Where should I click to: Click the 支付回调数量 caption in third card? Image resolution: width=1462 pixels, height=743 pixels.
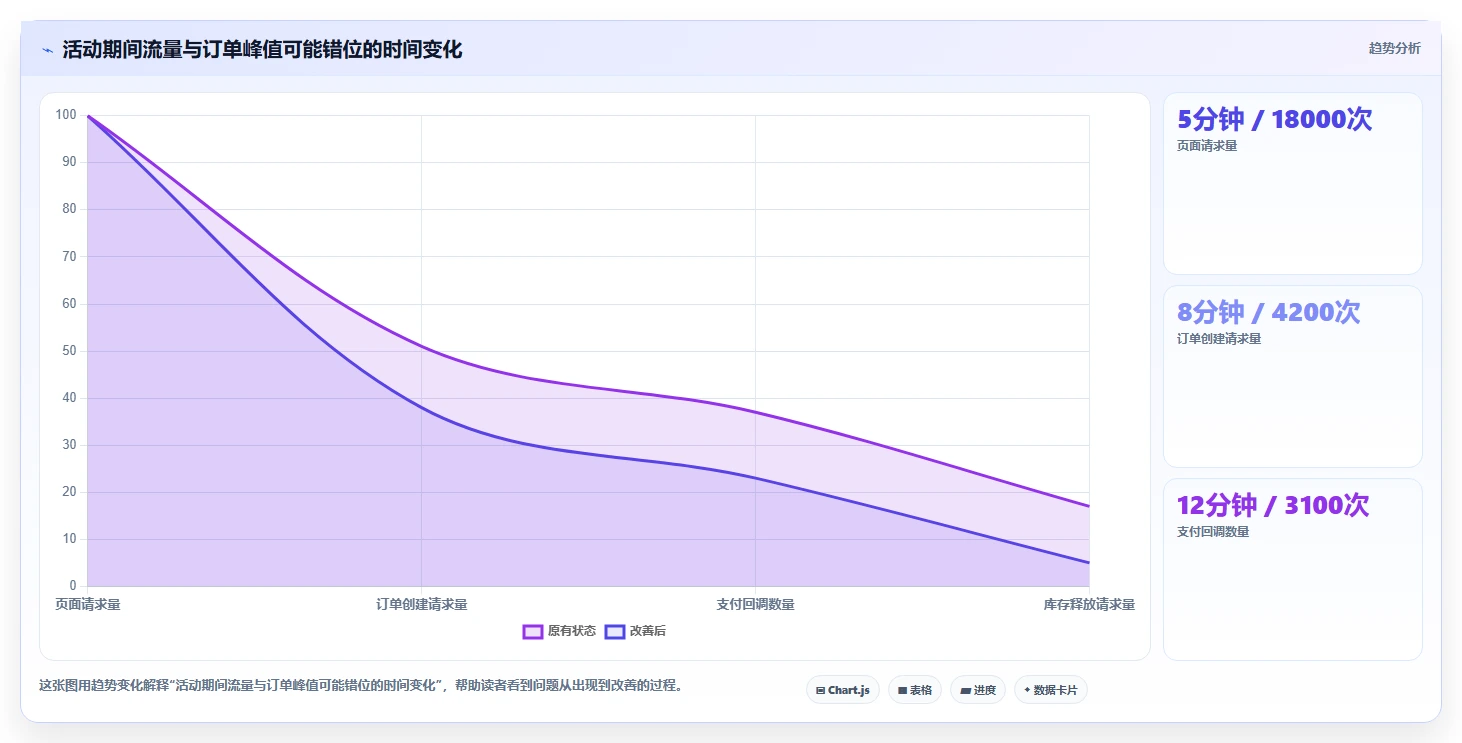coord(1213,532)
